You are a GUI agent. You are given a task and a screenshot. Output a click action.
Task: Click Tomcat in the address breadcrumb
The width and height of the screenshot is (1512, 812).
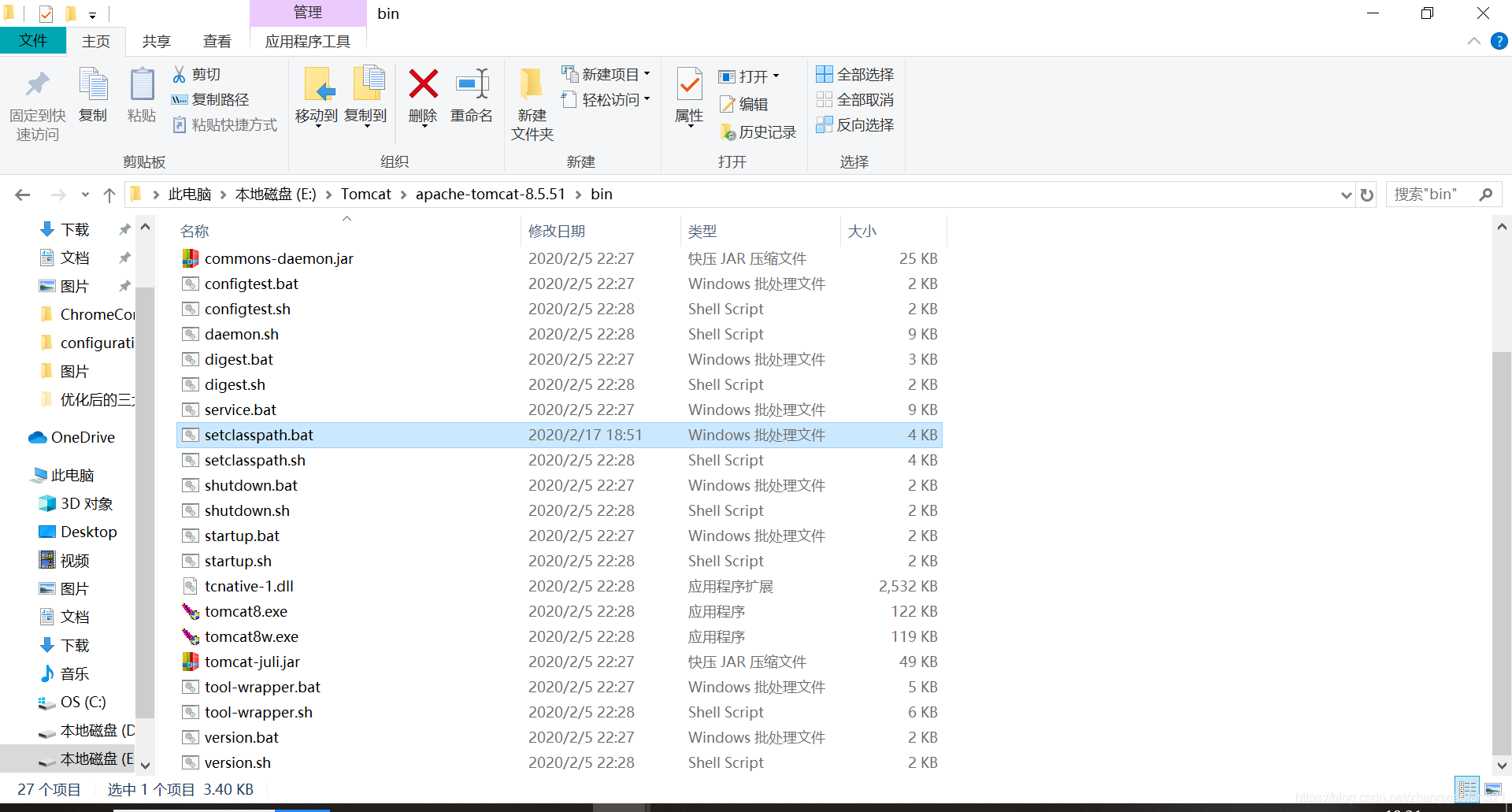coord(366,195)
